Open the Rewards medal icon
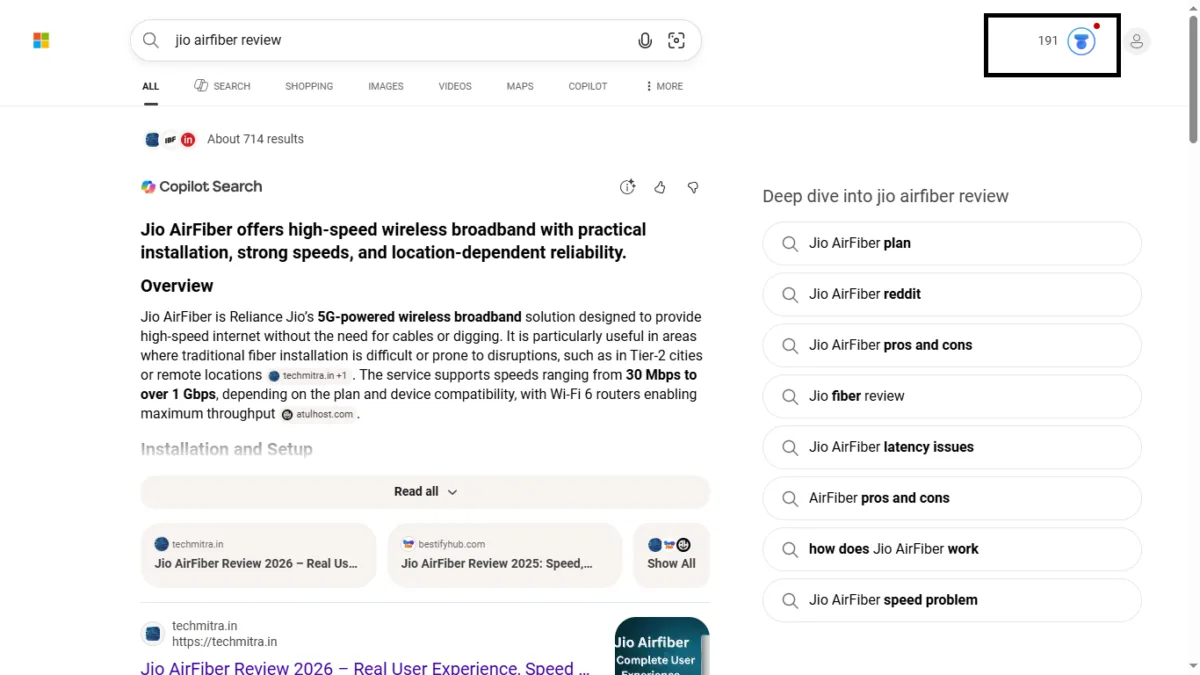 click(1081, 41)
